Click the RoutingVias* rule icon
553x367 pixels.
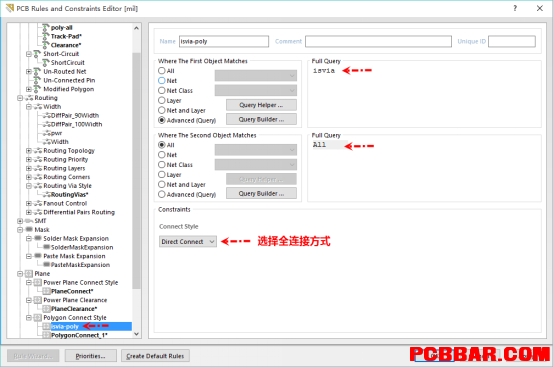click(x=47, y=194)
